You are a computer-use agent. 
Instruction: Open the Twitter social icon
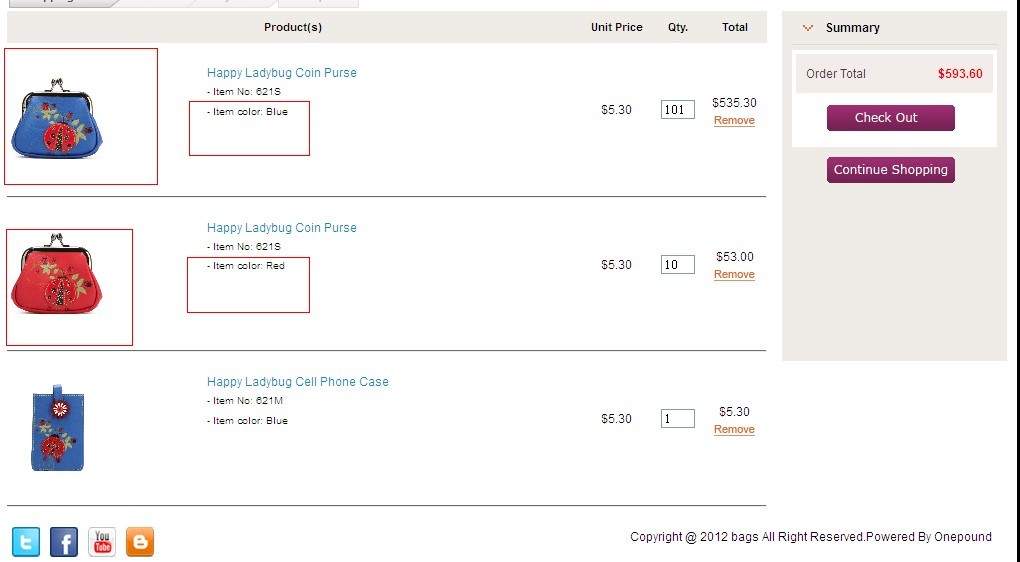click(26, 542)
